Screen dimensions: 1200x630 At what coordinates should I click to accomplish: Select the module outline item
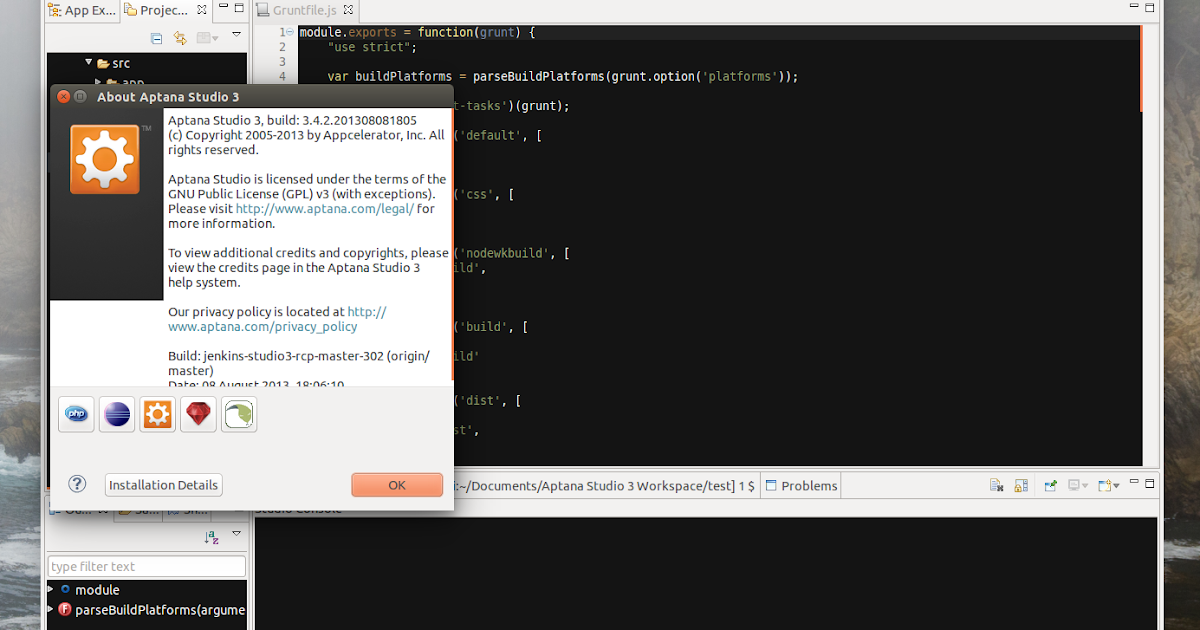click(97, 590)
